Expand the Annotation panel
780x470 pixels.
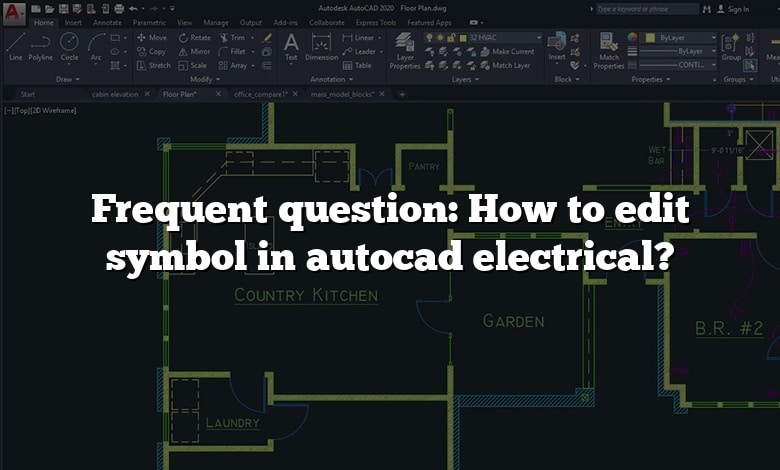[332, 79]
